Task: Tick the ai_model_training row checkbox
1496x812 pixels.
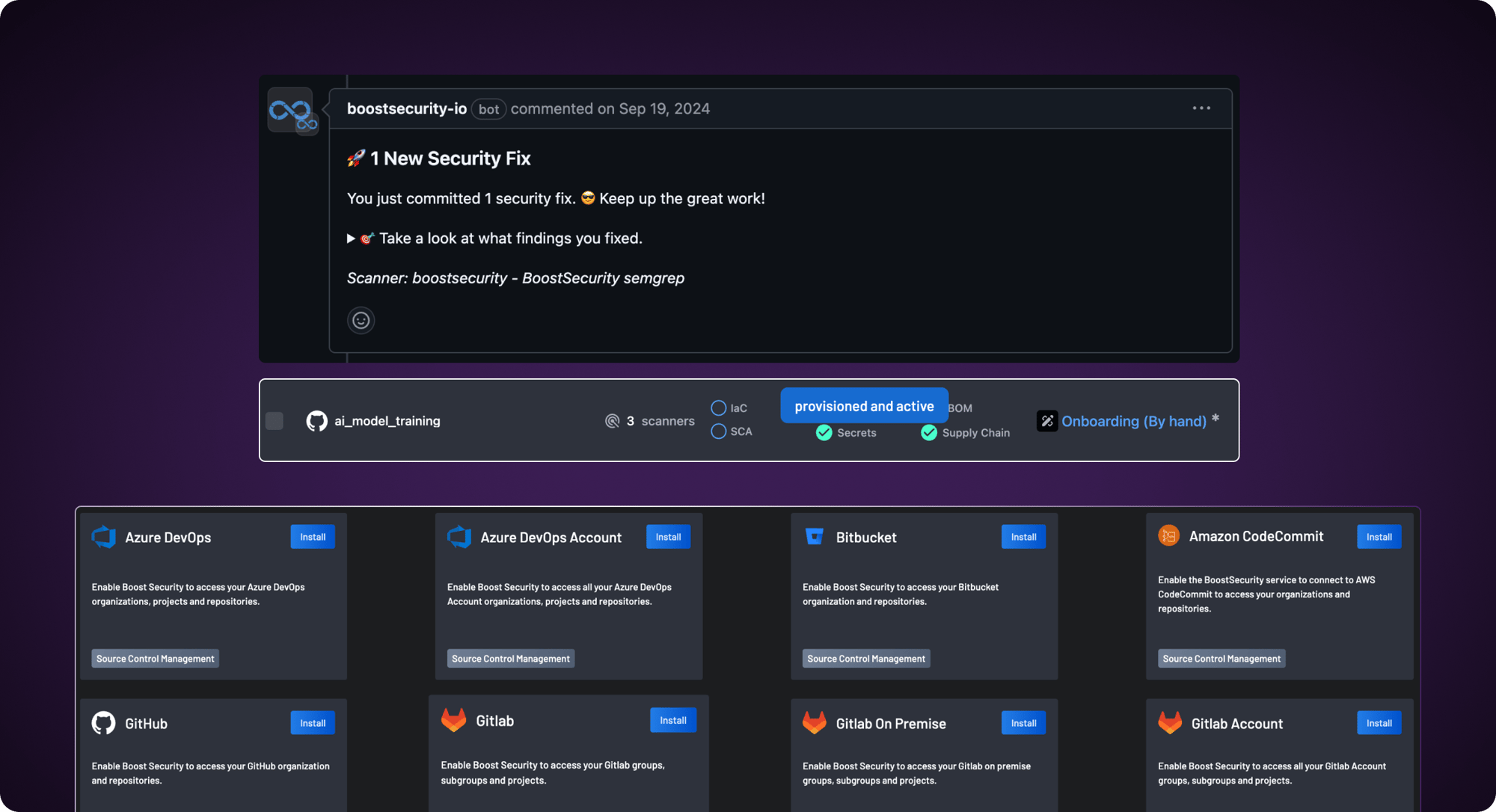Action: click(275, 421)
